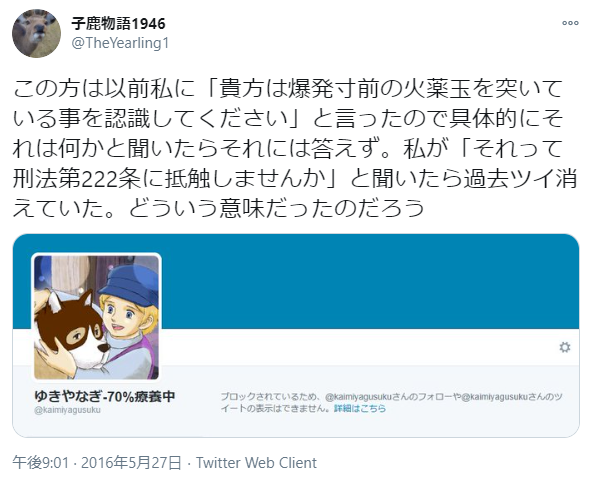Image resolution: width=593 pixels, height=485 pixels.
Task: Click the deer profile avatar
Action: (x=36, y=33)
